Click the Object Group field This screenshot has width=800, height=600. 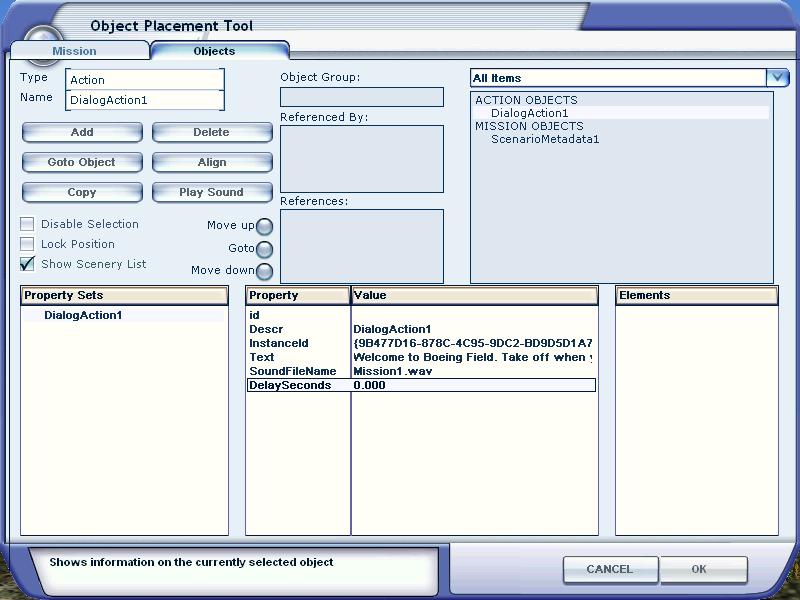[x=361, y=97]
